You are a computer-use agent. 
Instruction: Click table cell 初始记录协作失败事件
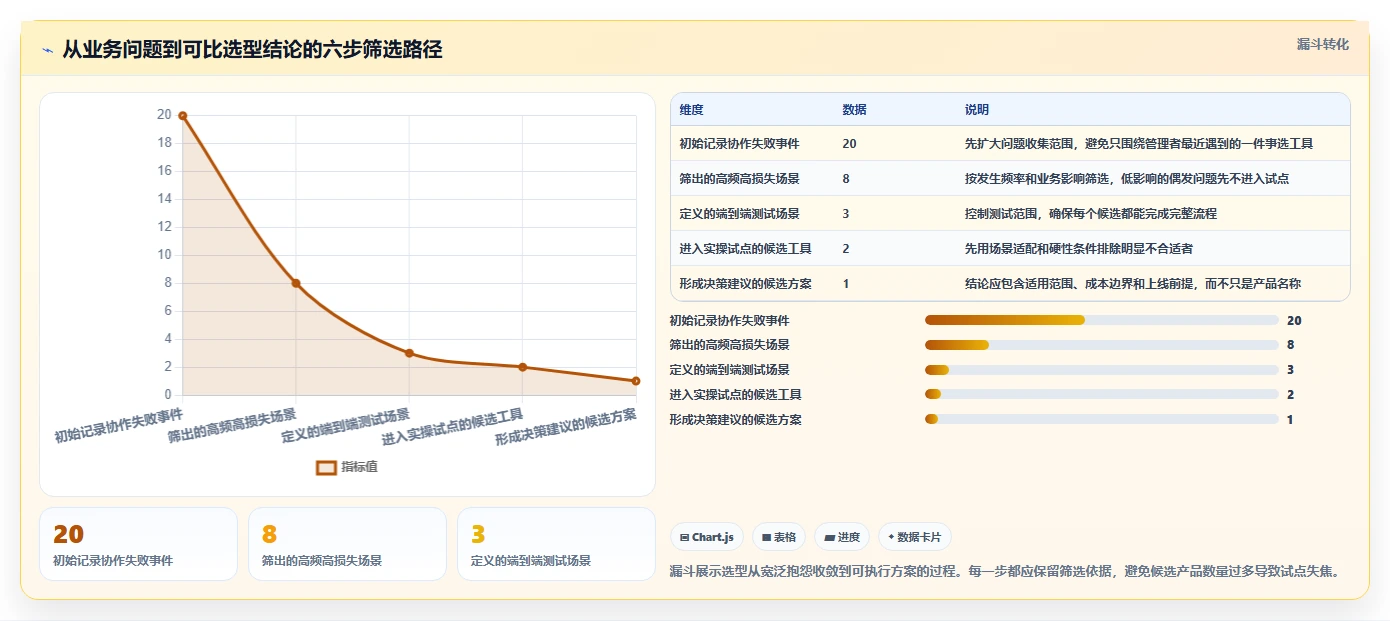(739, 144)
